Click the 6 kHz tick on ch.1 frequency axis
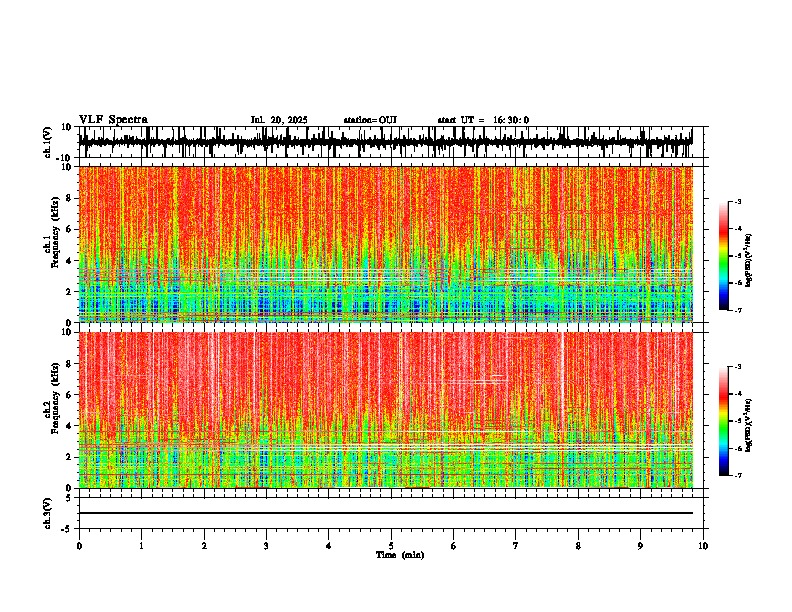This screenshot has height=612, width=792. (69, 230)
